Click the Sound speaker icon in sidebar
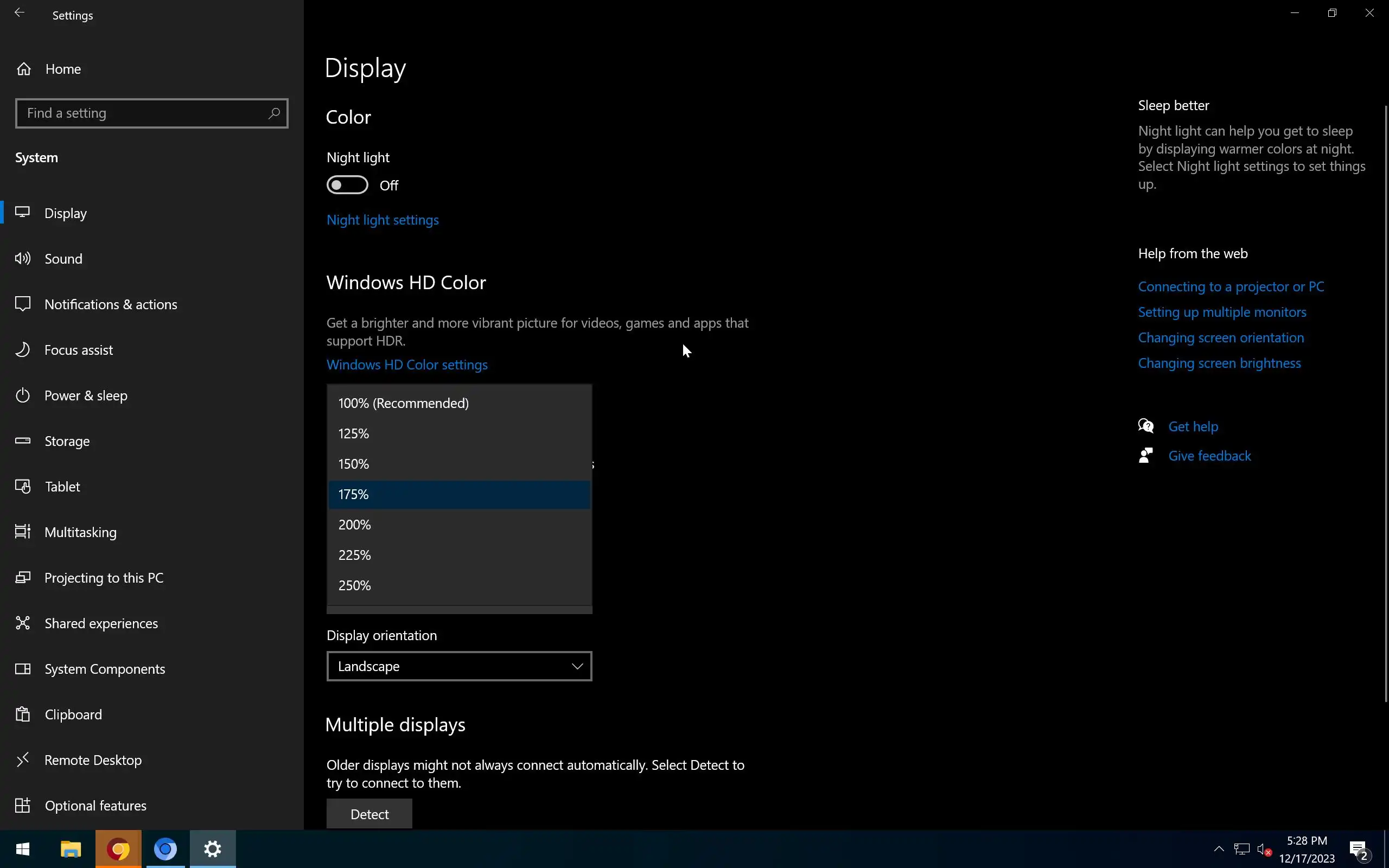The width and height of the screenshot is (1389, 868). 22,258
